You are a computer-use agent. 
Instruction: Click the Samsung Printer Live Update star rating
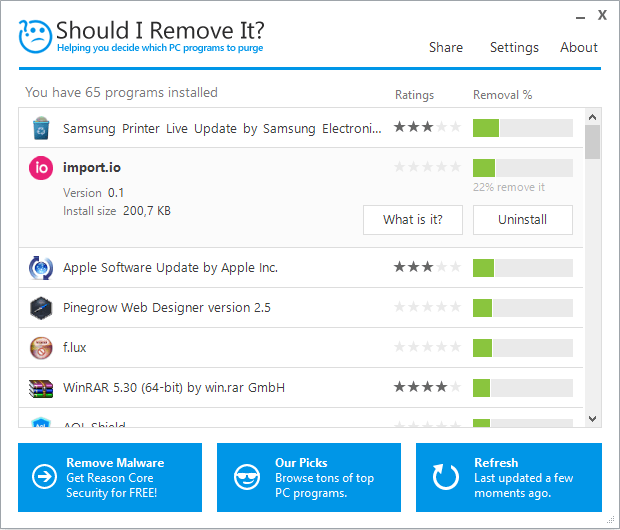click(x=427, y=127)
